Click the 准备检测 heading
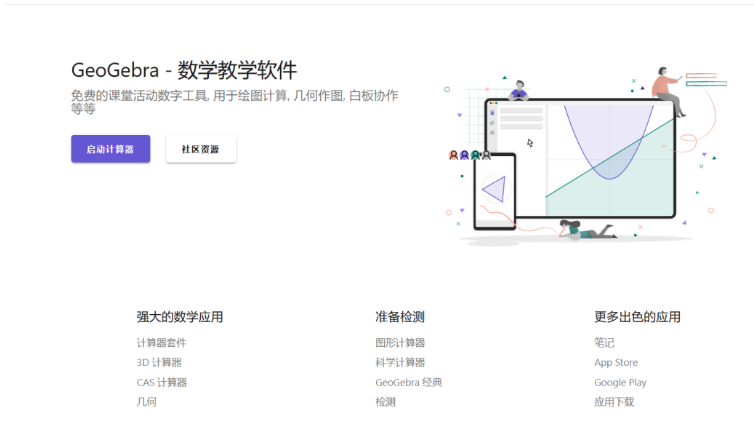Image resolution: width=754 pixels, height=422 pixels. [x=400, y=317]
